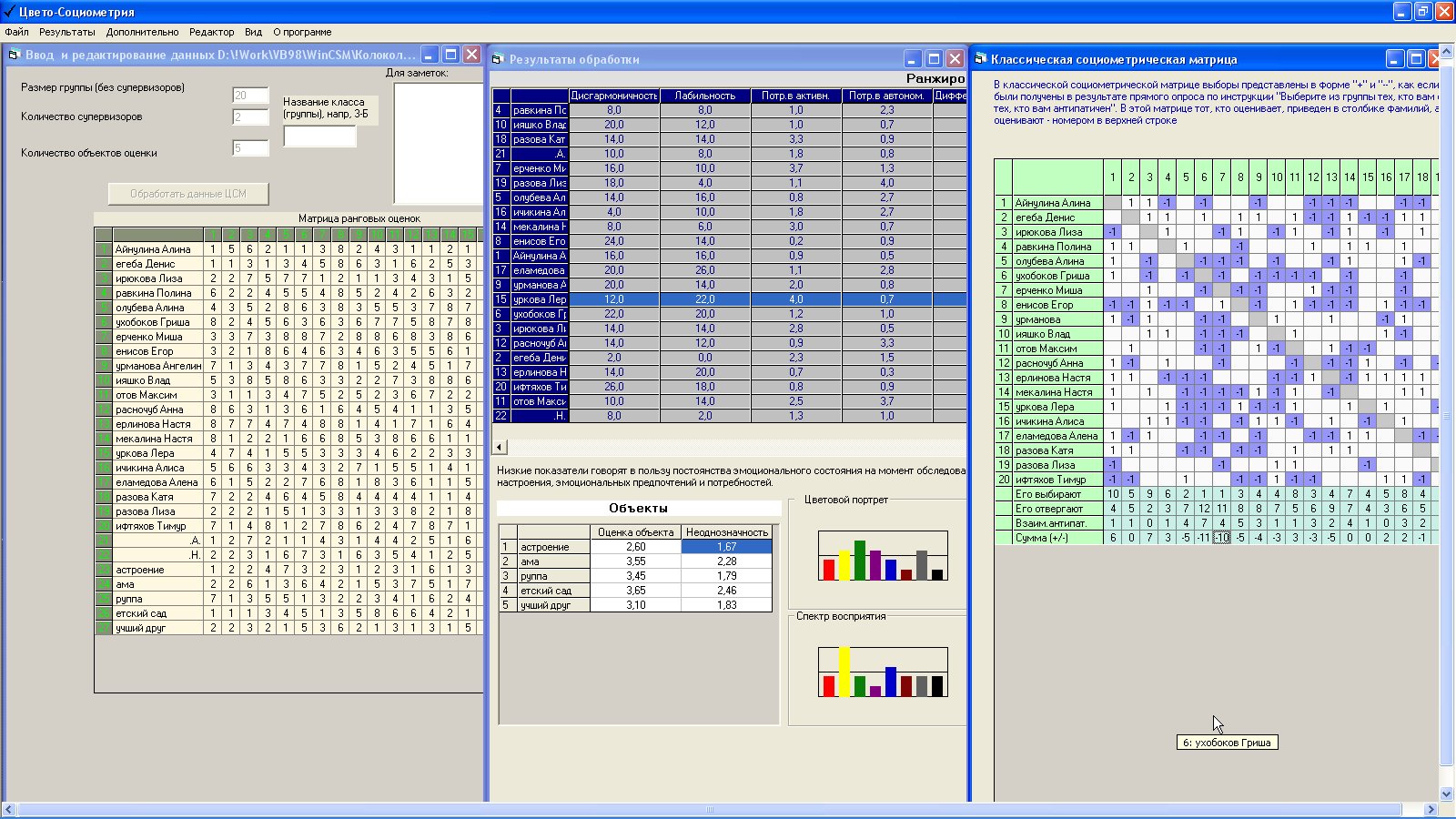Click the main scrollbar right arrow
This screenshot has height=819, width=1456.
point(1431,809)
